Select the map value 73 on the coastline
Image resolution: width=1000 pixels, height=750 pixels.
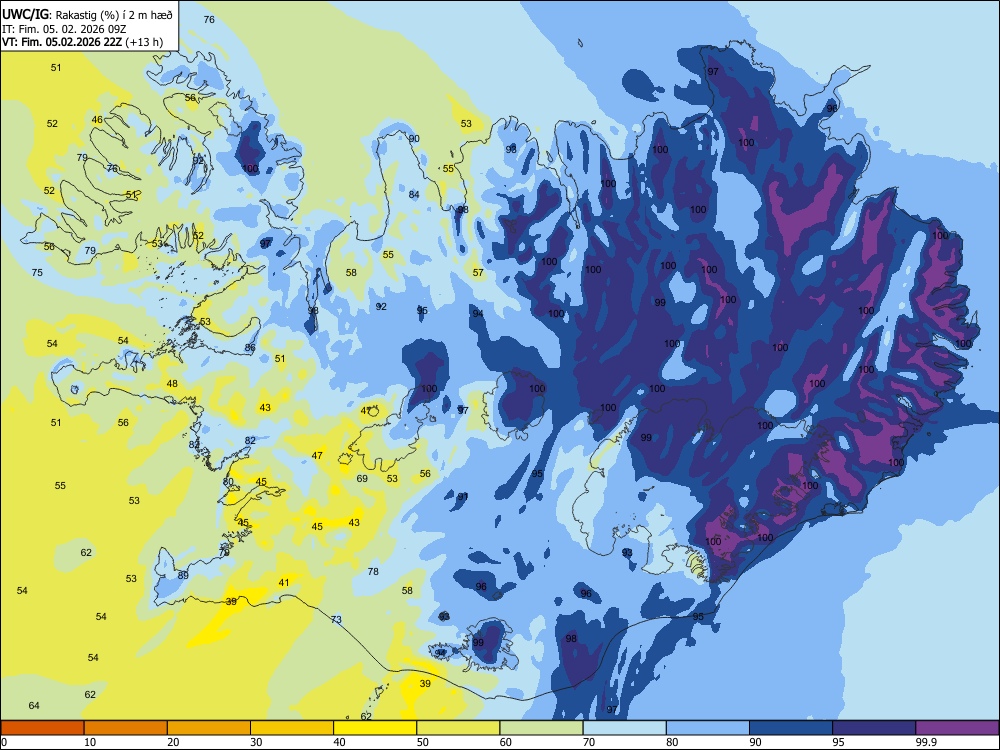(336, 619)
